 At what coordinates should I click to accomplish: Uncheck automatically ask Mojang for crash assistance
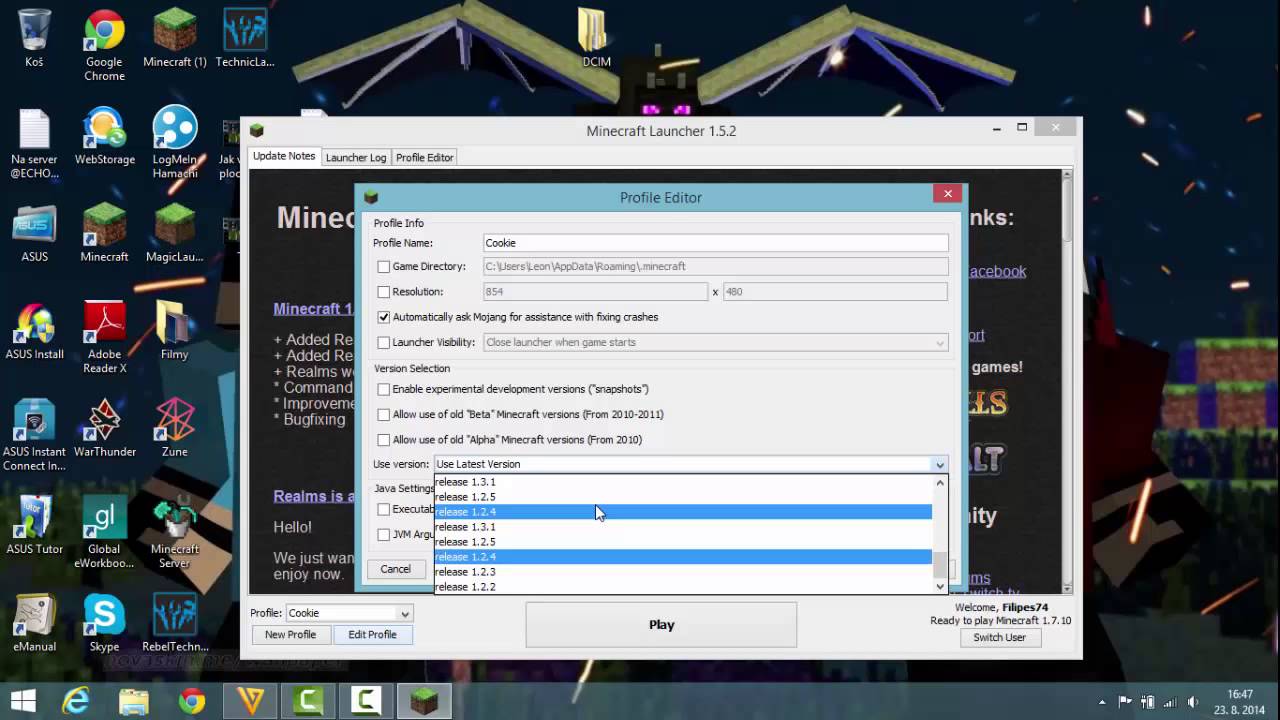click(x=383, y=317)
